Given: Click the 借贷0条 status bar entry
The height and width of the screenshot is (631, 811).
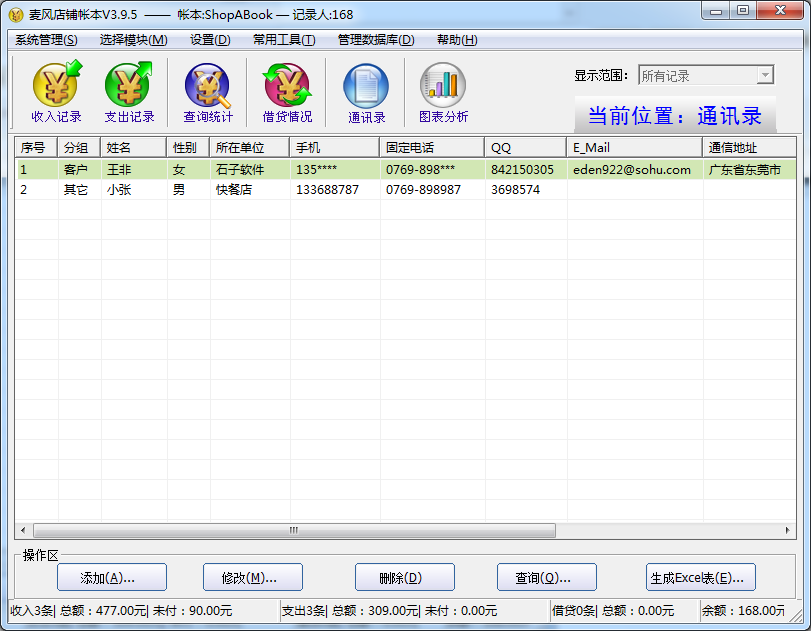Looking at the screenshot, I should coord(624,611).
